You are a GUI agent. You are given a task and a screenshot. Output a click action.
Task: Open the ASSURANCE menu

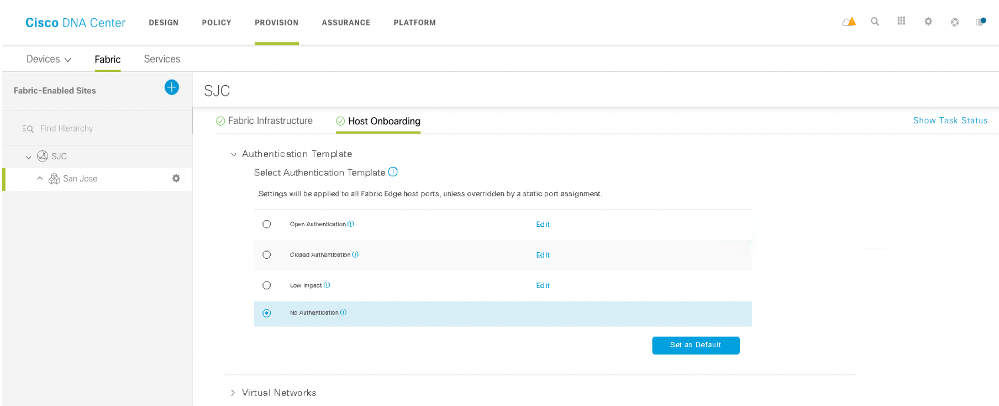click(346, 22)
